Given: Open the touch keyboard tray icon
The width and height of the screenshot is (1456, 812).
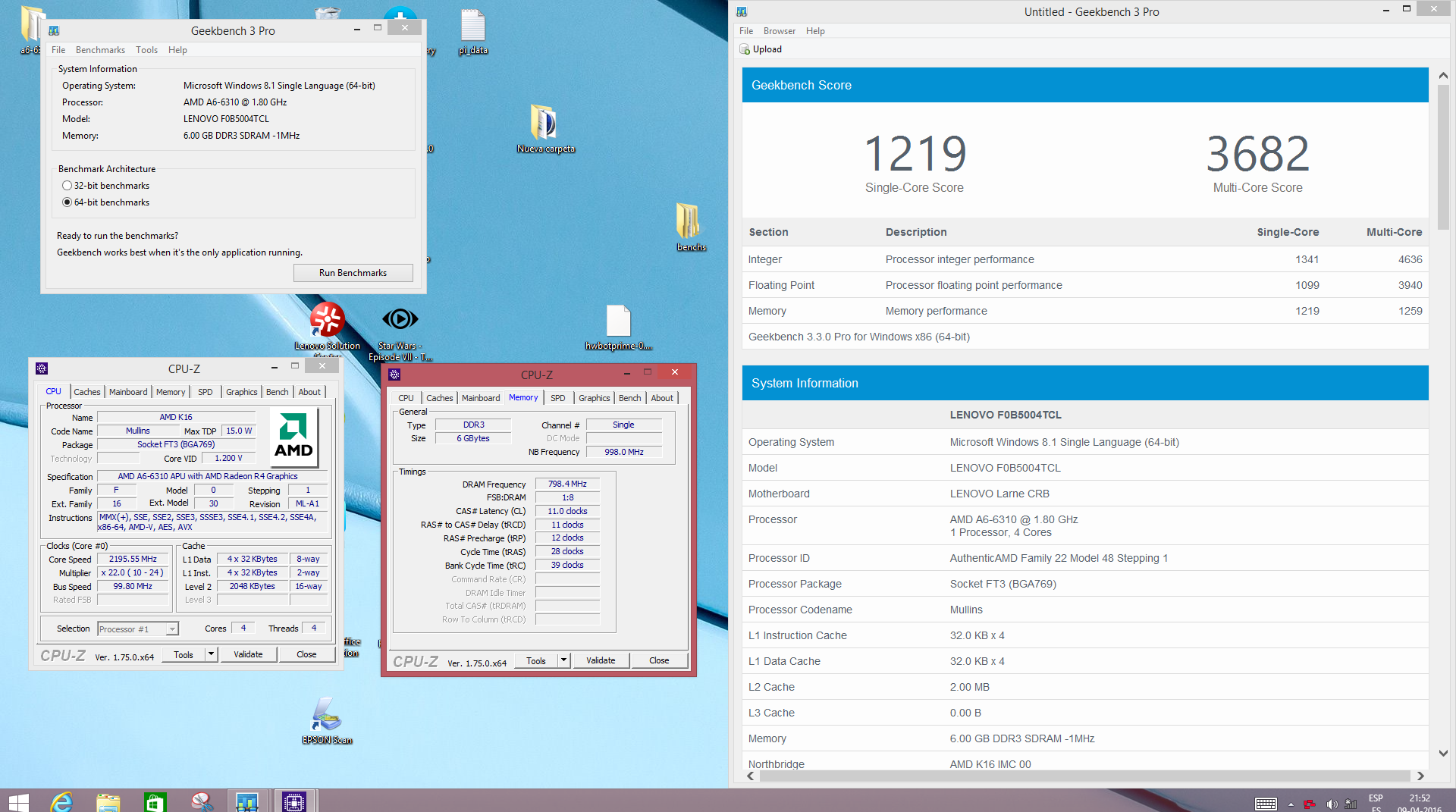Looking at the screenshot, I should 1266,804.
